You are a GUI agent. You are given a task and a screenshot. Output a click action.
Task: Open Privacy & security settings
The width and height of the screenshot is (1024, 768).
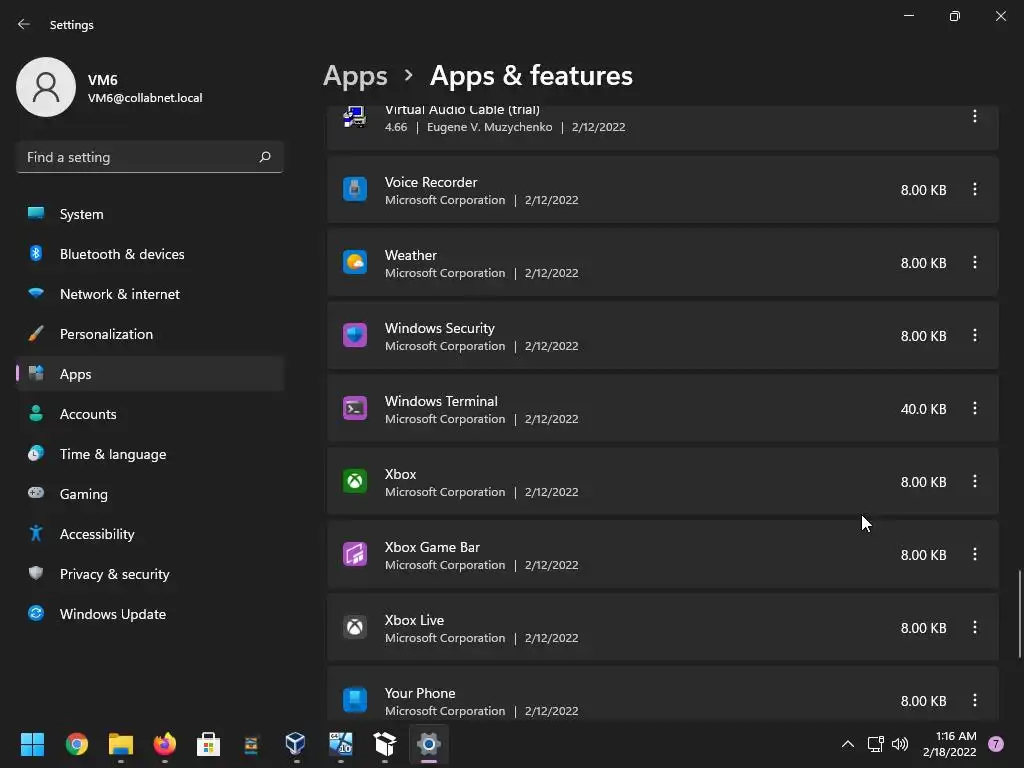pyautogui.click(x=150, y=574)
